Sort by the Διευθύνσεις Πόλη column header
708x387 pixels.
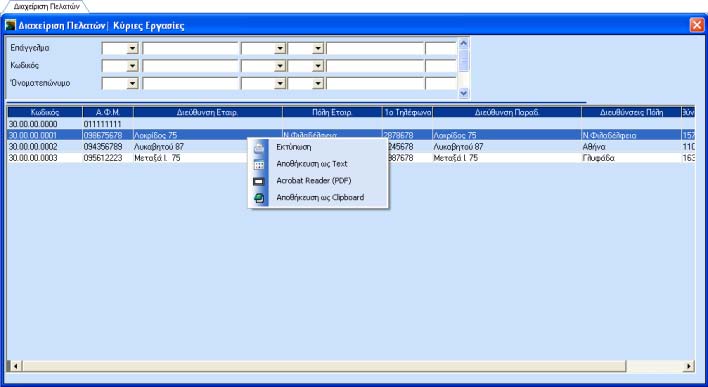631,112
